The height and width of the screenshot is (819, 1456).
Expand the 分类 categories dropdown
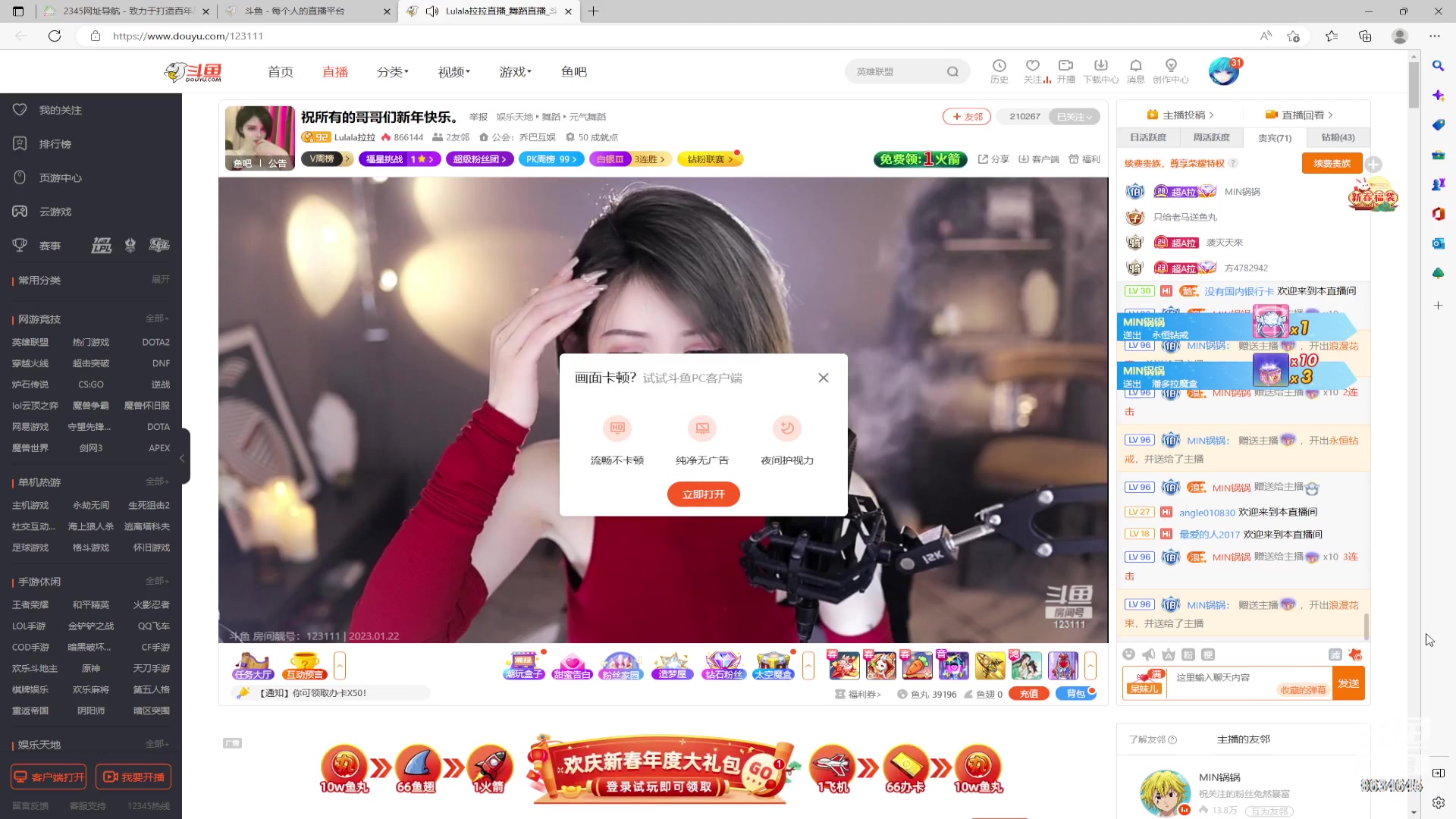(392, 71)
